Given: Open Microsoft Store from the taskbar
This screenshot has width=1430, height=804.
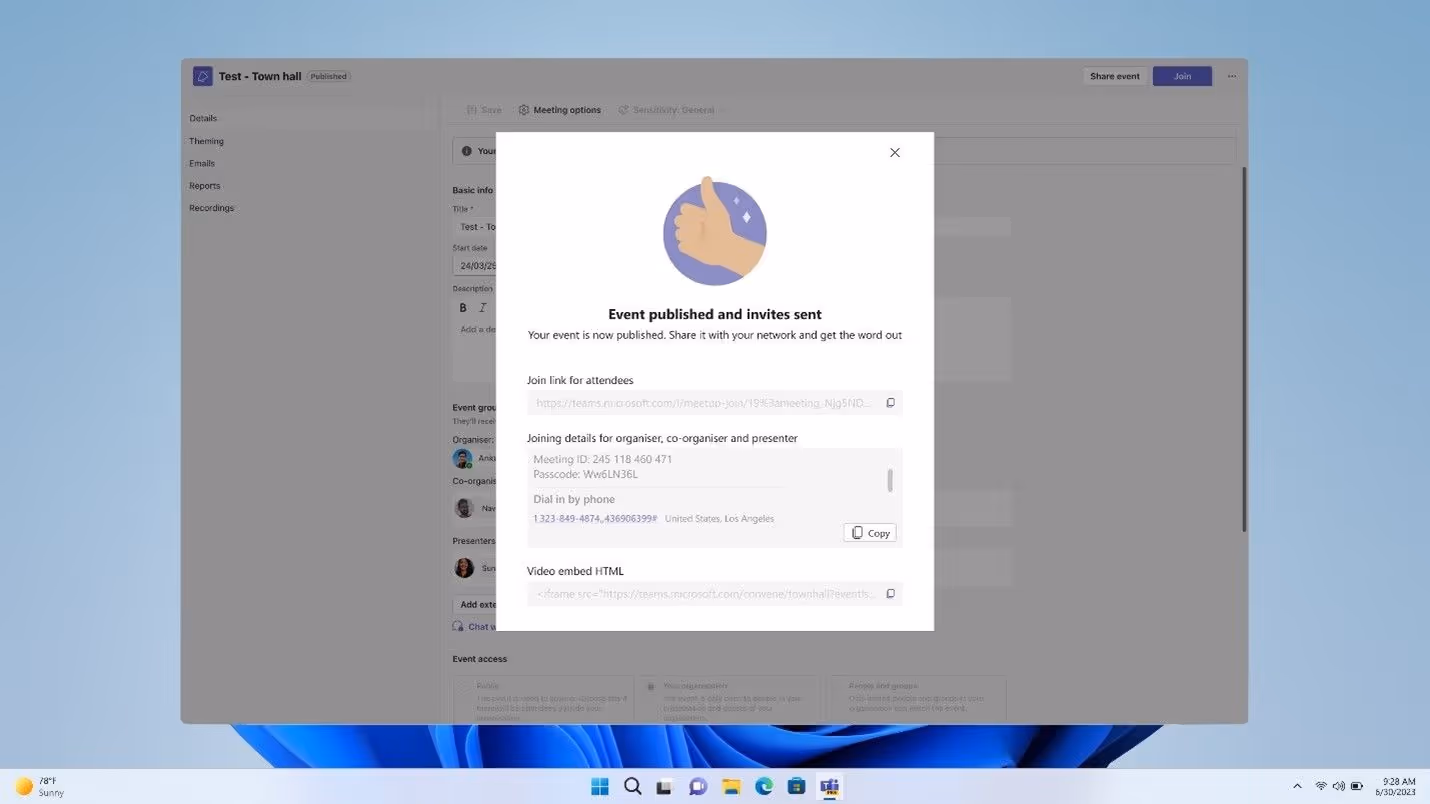Looking at the screenshot, I should (x=796, y=786).
